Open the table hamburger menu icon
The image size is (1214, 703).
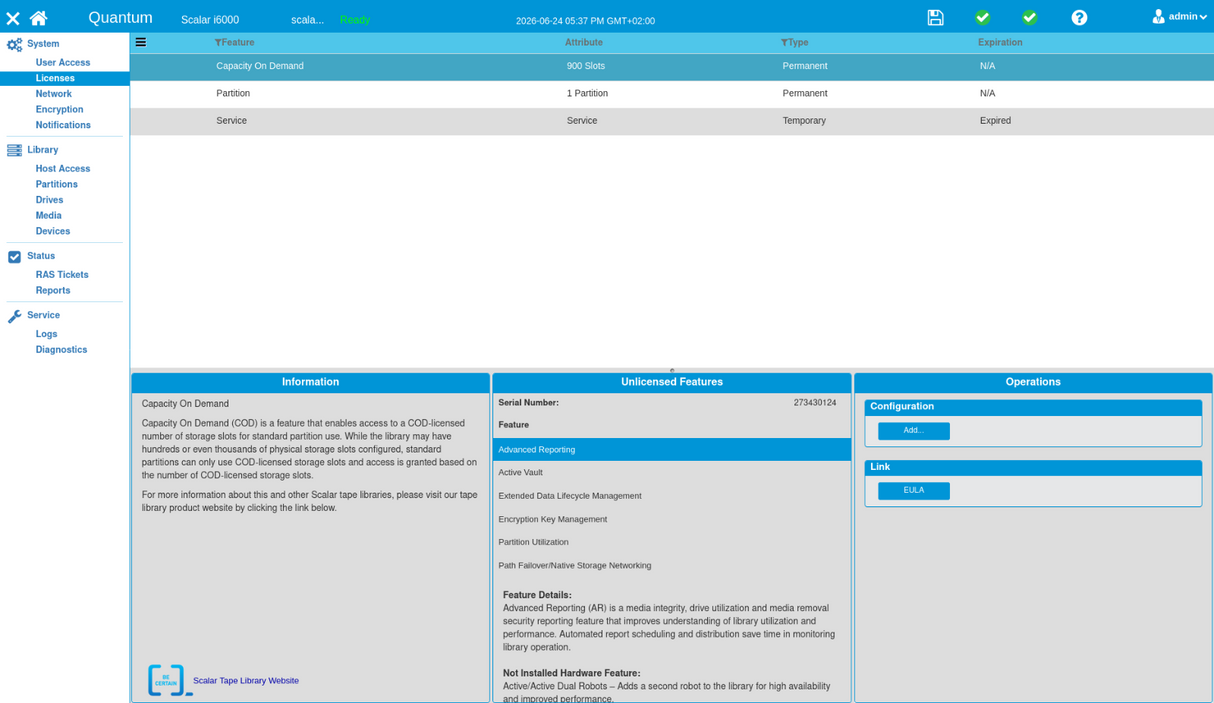click(x=141, y=42)
